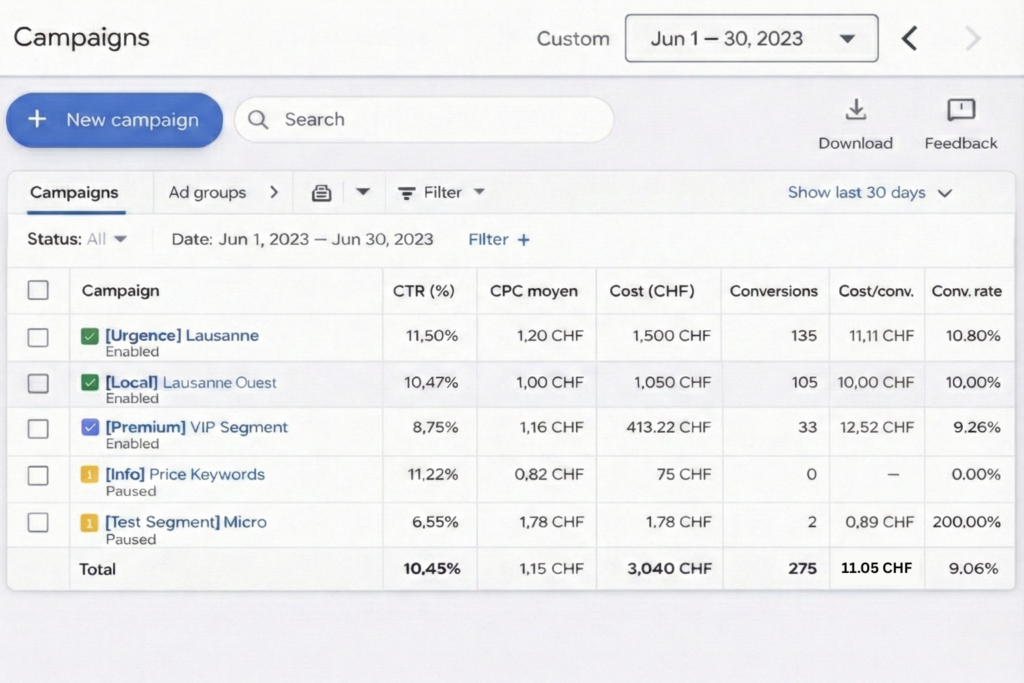Click paused status icon for Info Price Keywords
This screenshot has height=683, width=1024.
[90, 475]
